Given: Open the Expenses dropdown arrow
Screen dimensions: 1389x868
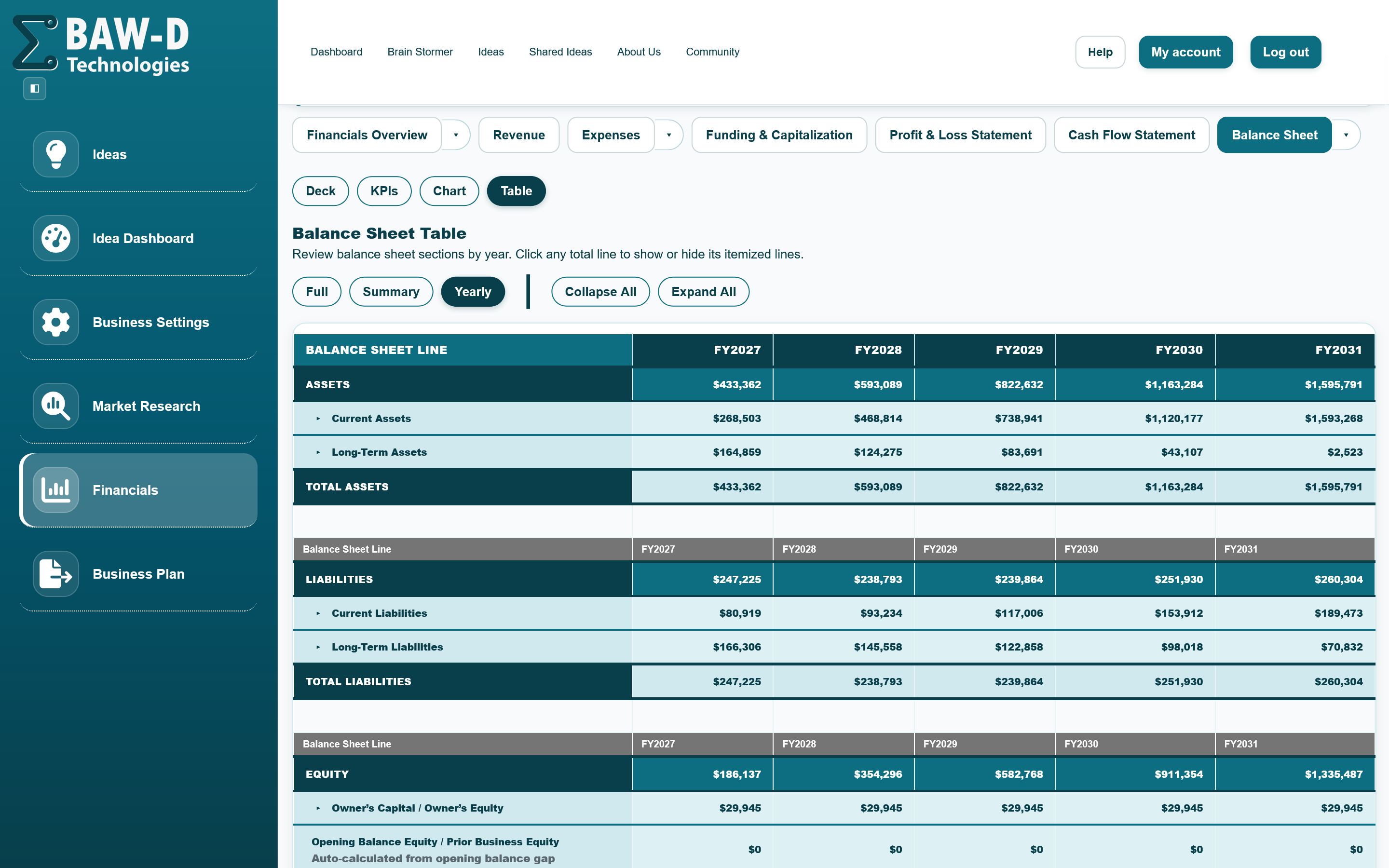Looking at the screenshot, I should pyautogui.click(x=668, y=135).
